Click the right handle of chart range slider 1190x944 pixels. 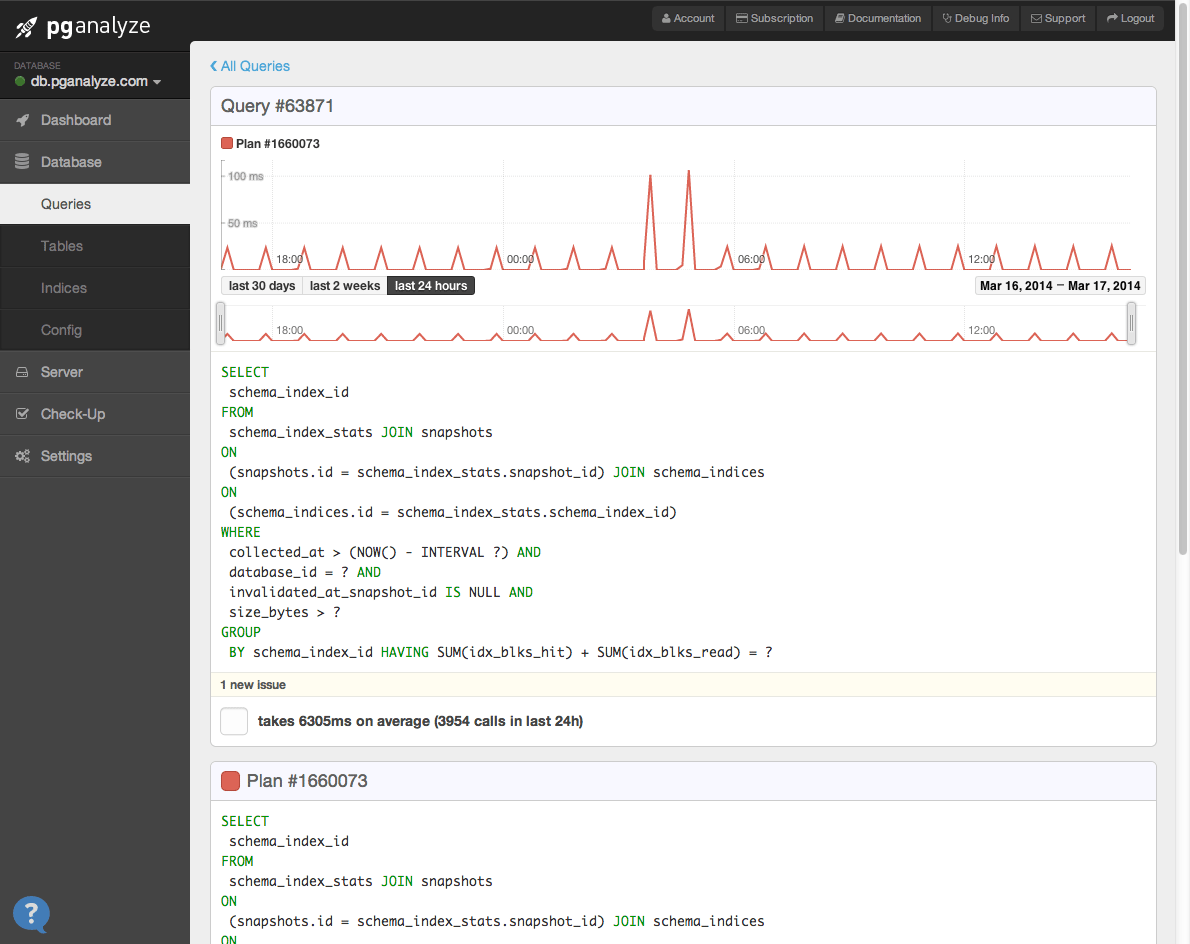click(1131, 323)
